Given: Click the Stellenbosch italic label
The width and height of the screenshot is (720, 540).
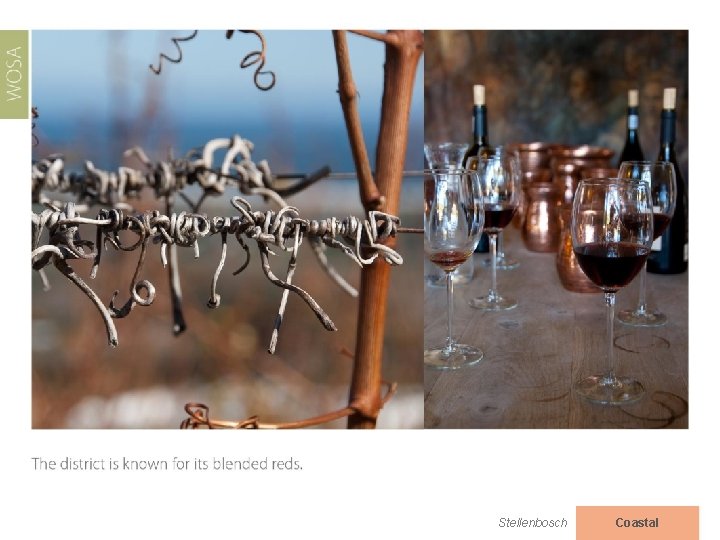Looking at the screenshot, I should pyautogui.click(x=533, y=523).
